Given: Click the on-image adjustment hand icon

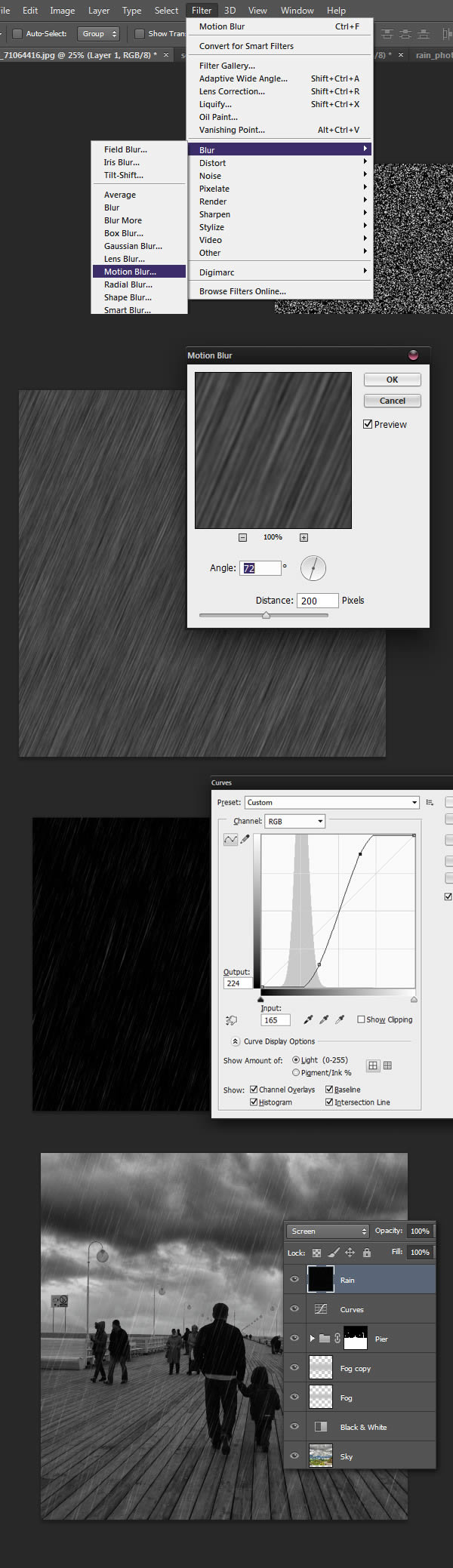Looking at the screenshot, I should [231, 1020].
